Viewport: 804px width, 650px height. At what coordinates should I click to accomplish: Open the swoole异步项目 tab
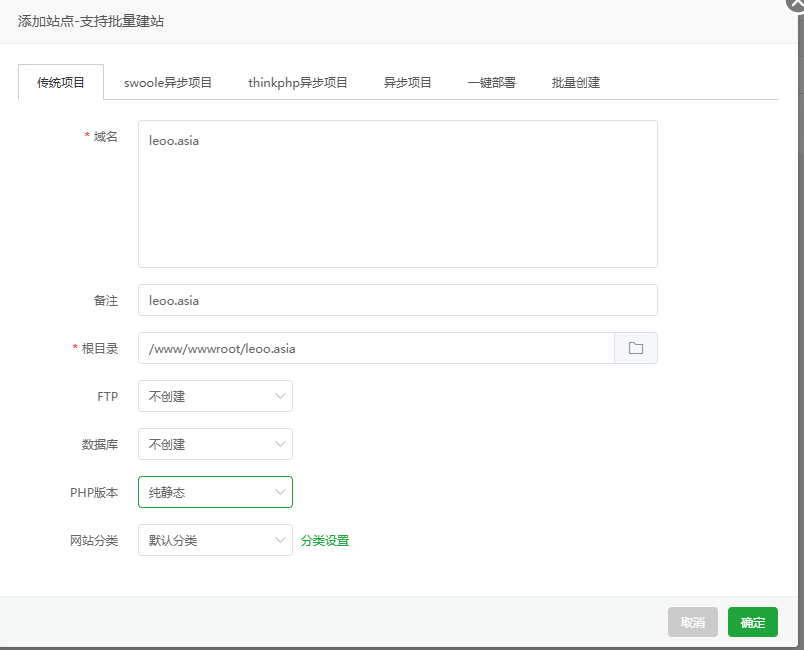168,83
